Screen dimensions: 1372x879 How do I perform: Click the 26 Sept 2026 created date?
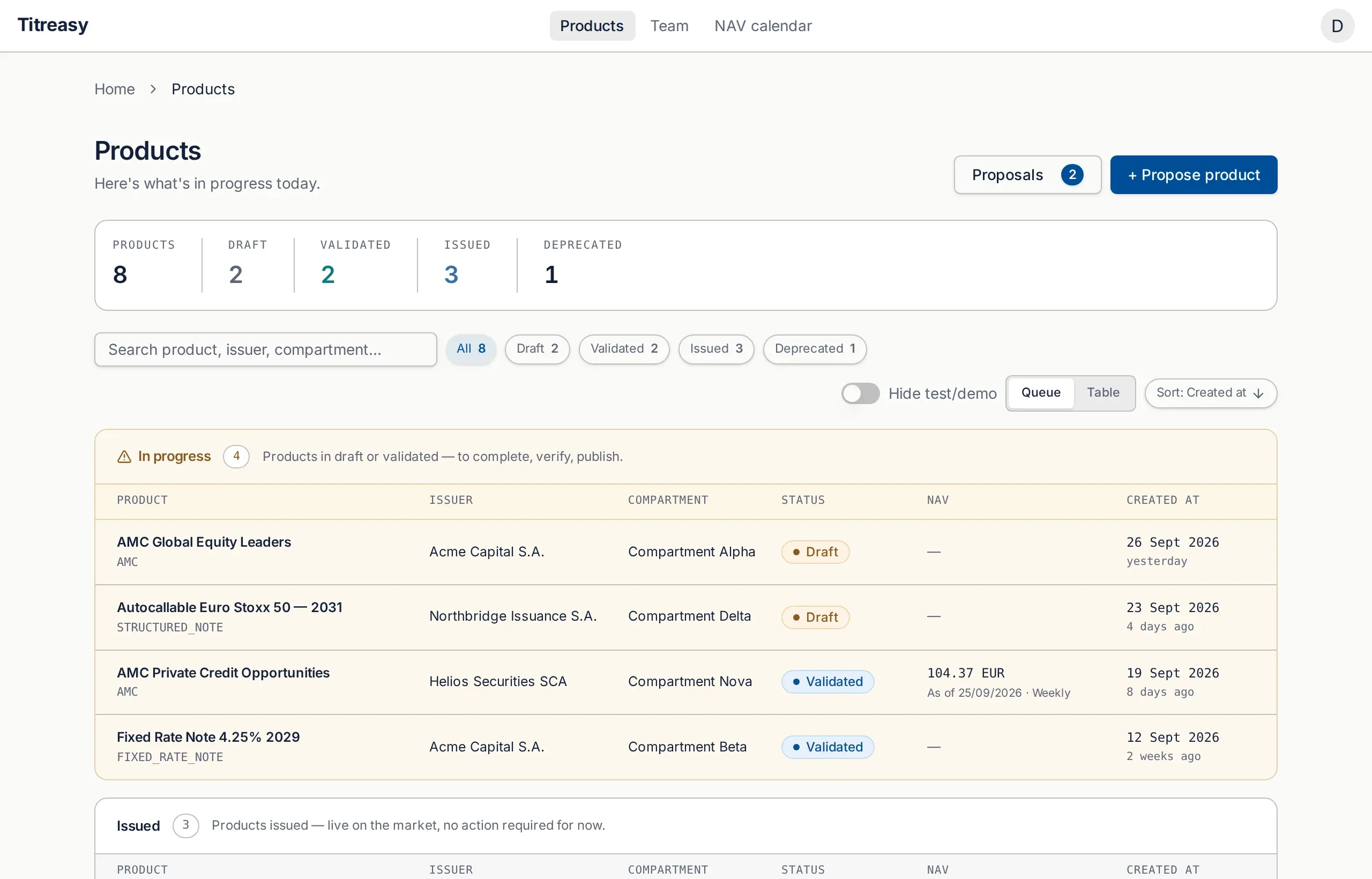(1172, 542)
